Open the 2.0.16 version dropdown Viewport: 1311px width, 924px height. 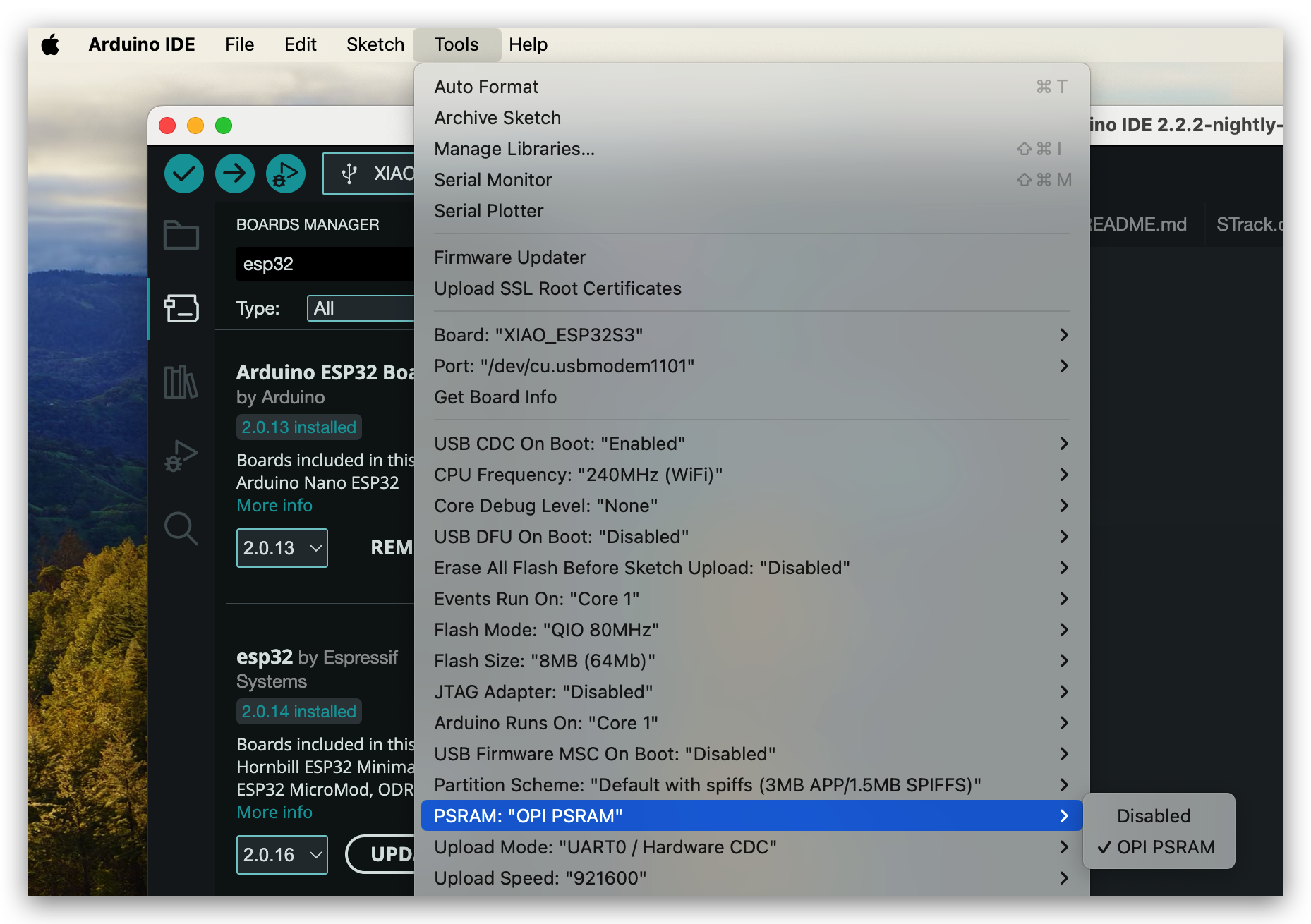point(282,855)
